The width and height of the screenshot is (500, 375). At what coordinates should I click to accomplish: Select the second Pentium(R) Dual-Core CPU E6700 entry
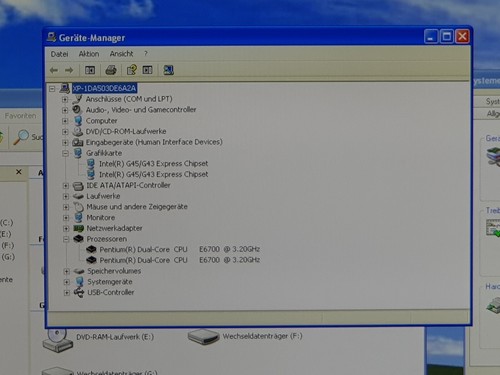[x=179, y=260]
